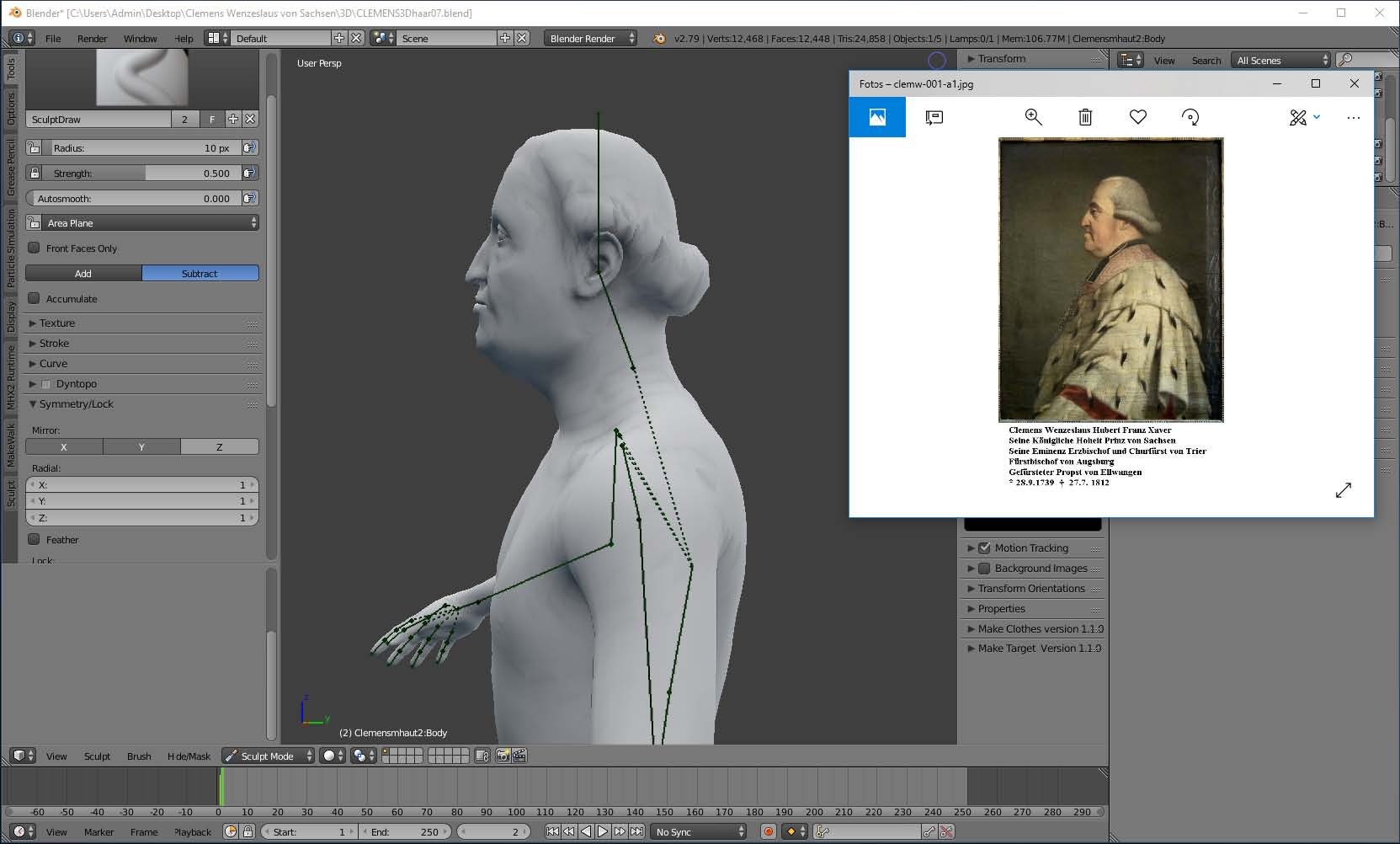Adjust the Strength slider
Image resolution: width=1400 pixels, height=844 pixels.
[141, 173]
